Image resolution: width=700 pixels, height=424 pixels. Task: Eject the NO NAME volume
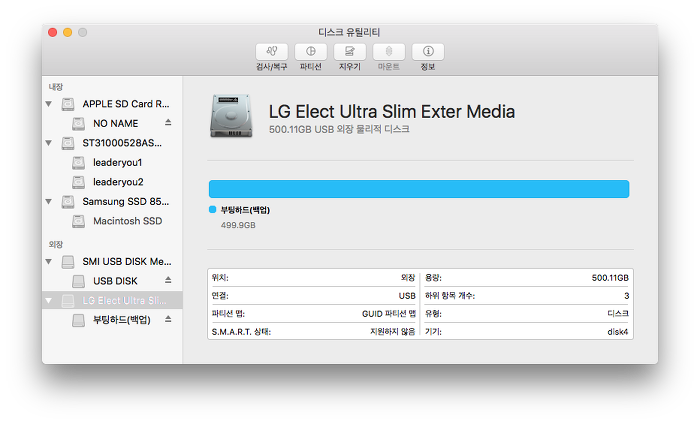pyautogui.click(x=168, y=122)
